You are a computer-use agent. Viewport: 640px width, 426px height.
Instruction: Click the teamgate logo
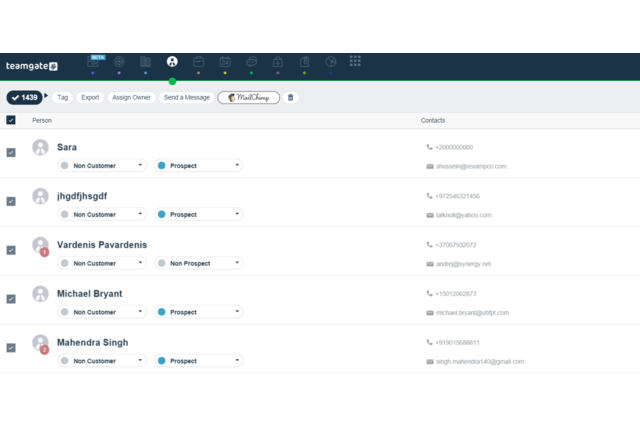(x=32, y=66)
